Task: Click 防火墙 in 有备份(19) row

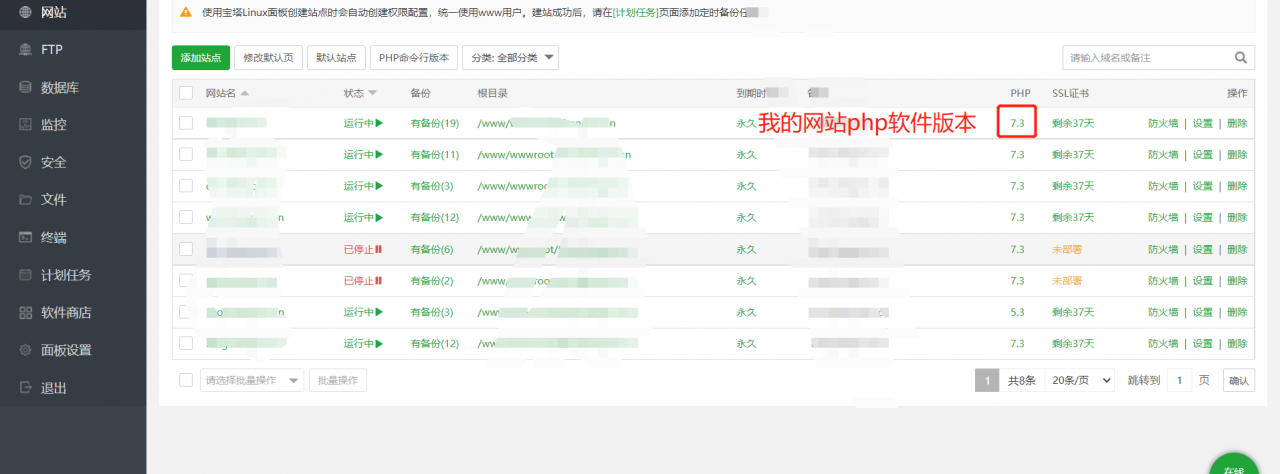Action: (1163, 124)
